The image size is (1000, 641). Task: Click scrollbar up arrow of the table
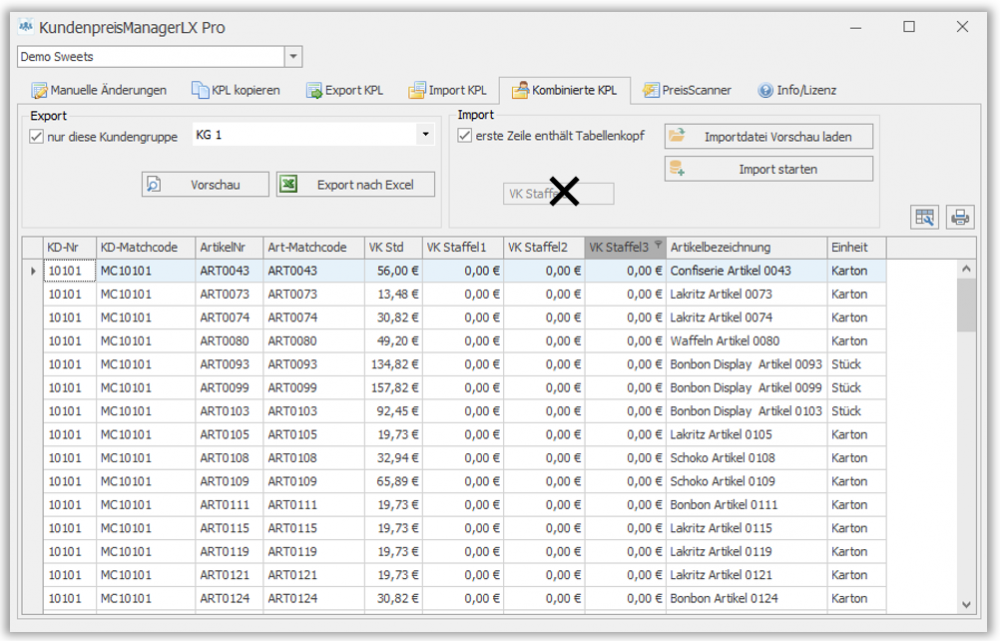click(x=966, y=269)
